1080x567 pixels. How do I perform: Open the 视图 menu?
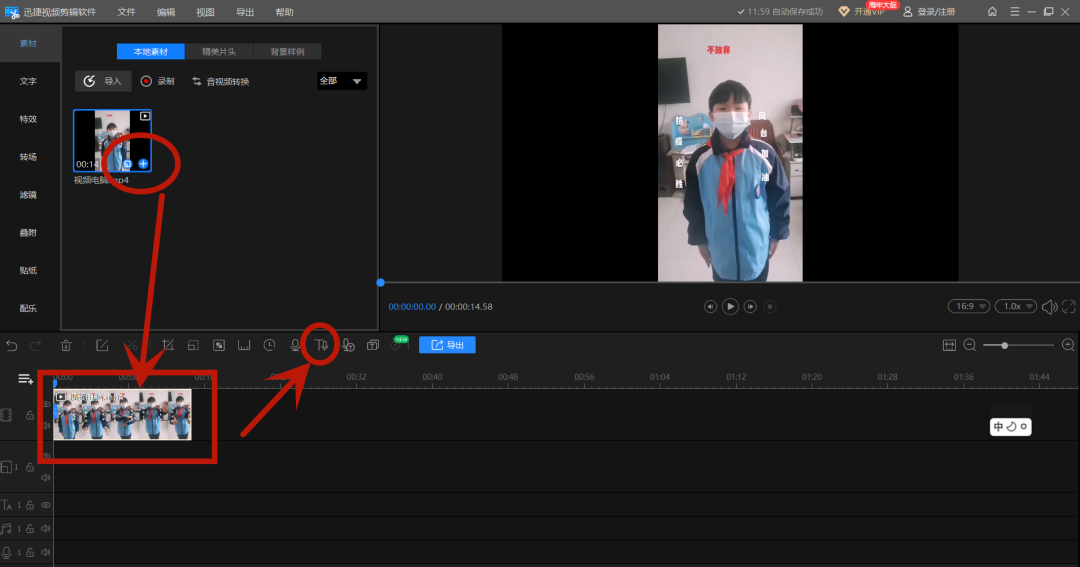click(x=205, y=12)
